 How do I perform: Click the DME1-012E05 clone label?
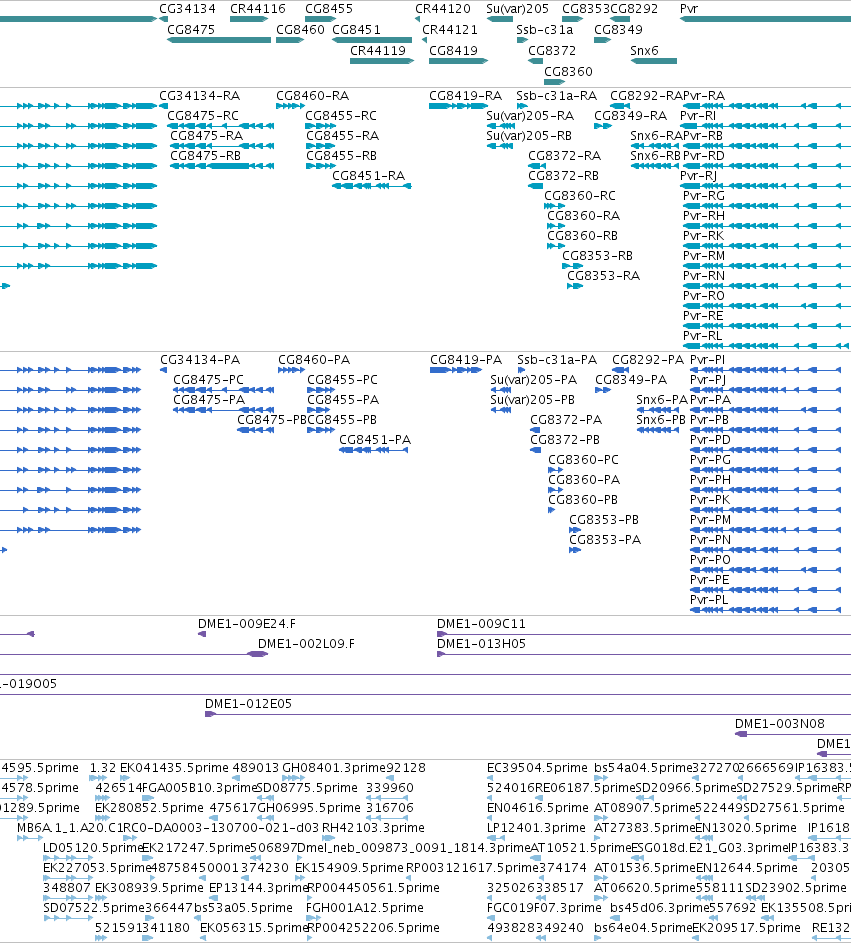pyautogui.click(x=248, y=704)
